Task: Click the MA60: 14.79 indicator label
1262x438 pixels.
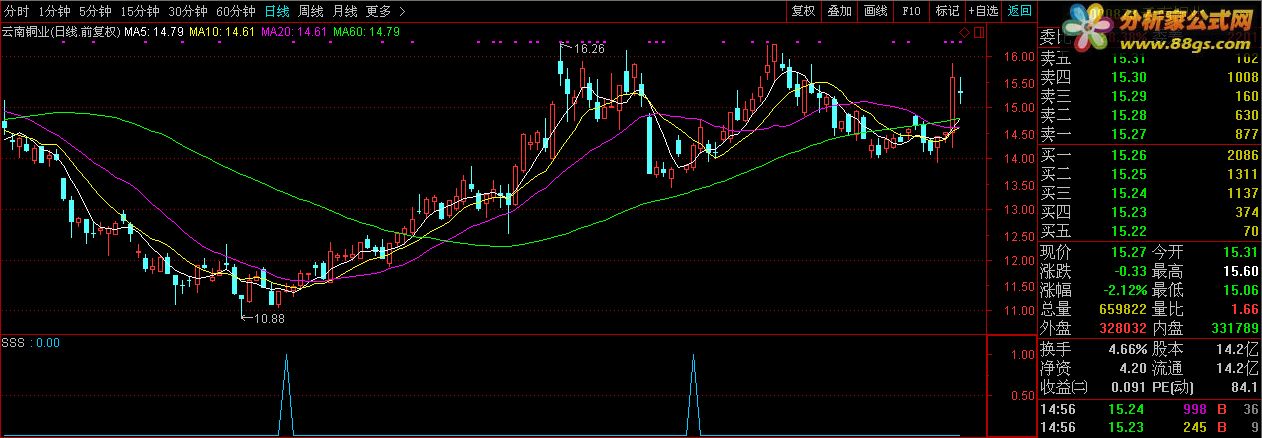Action: point(367,32)
